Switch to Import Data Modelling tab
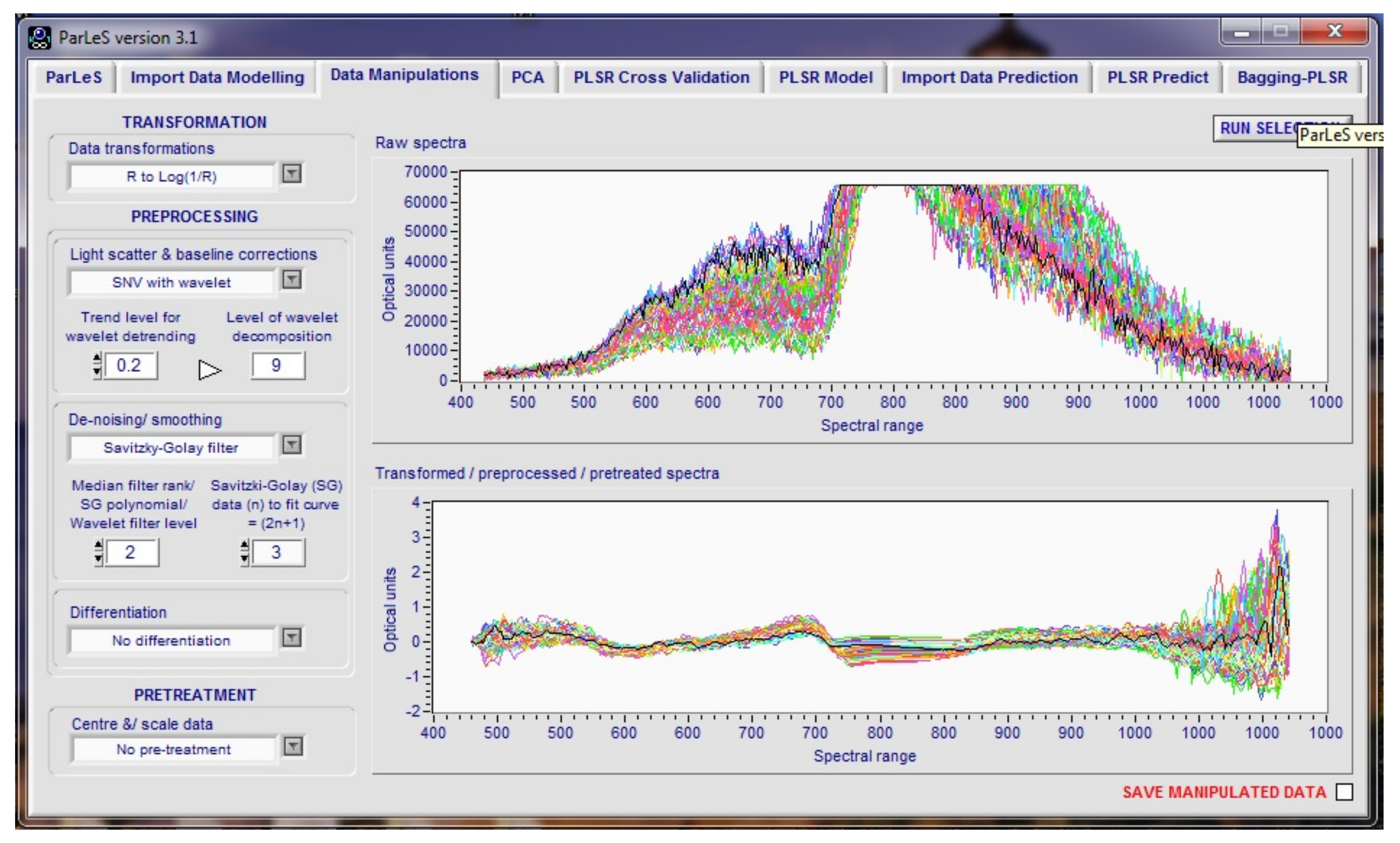1400x843 pixels. [x=217, y=77]
